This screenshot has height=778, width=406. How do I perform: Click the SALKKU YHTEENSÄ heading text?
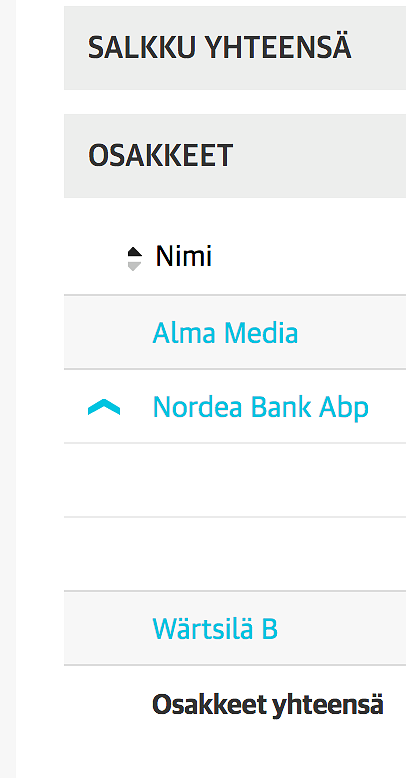pyautogui.click(x=219, y=48)
